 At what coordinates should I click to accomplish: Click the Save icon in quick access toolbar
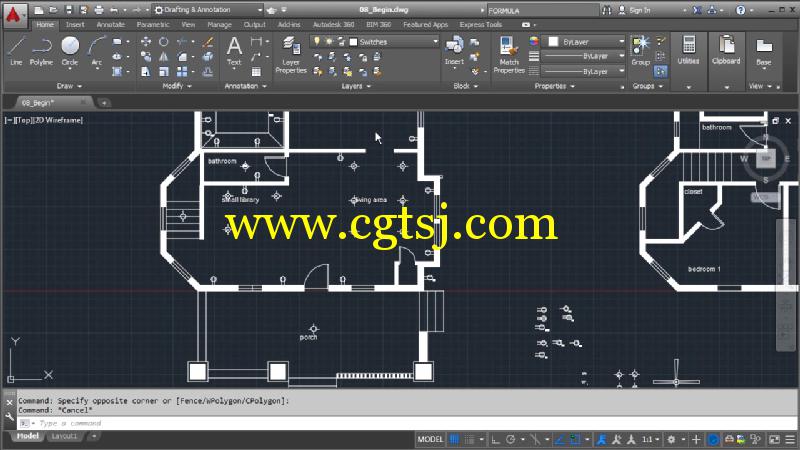tap(68, 10)
